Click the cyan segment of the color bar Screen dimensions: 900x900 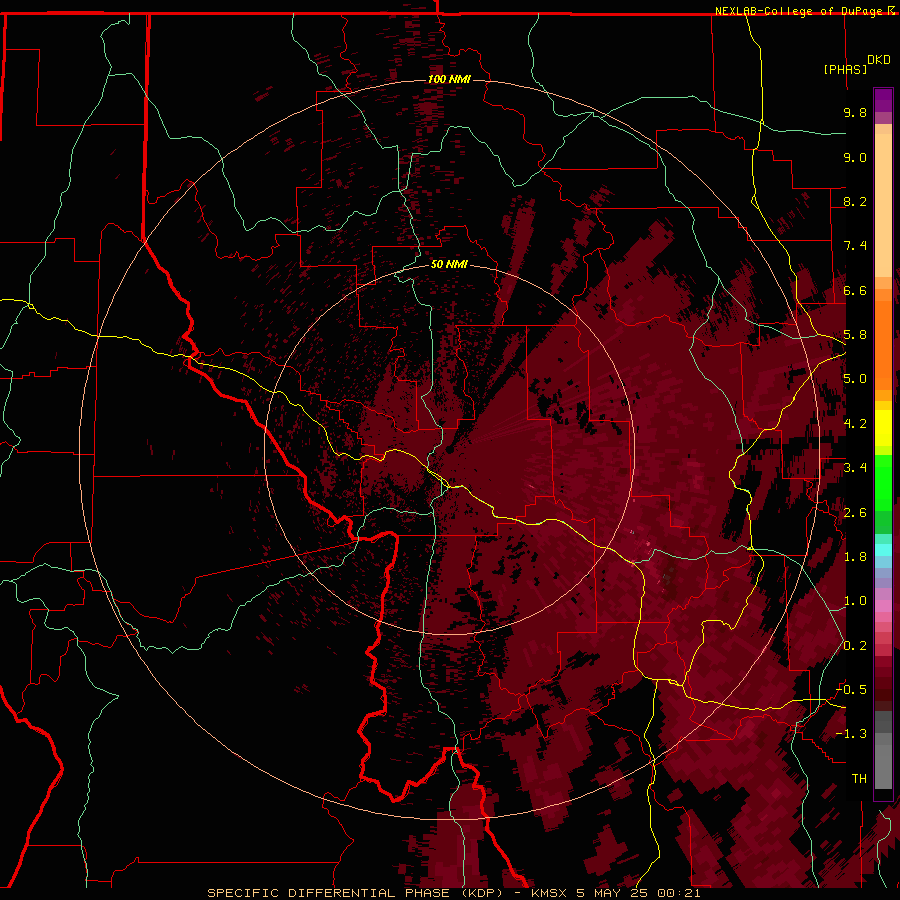point(883,550)
